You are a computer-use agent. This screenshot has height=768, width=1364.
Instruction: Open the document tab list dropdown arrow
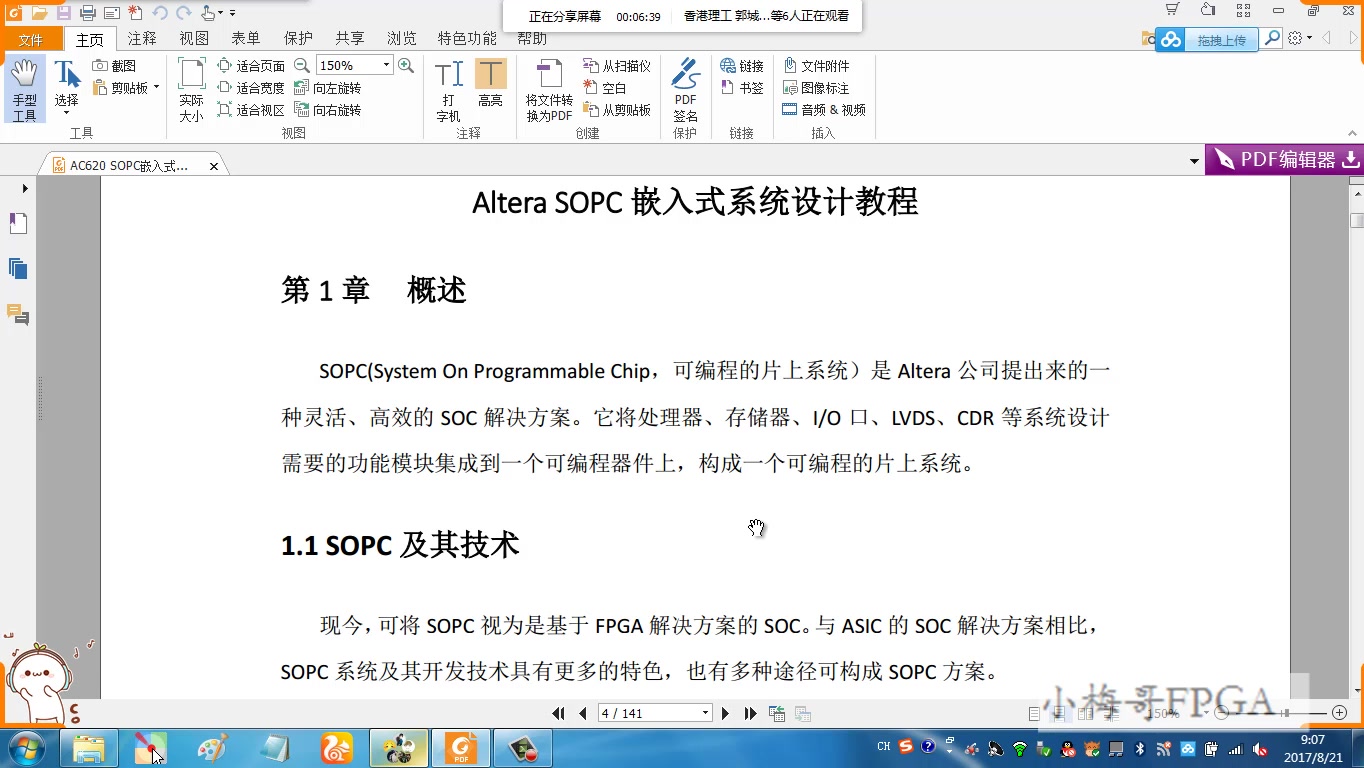1194,161
